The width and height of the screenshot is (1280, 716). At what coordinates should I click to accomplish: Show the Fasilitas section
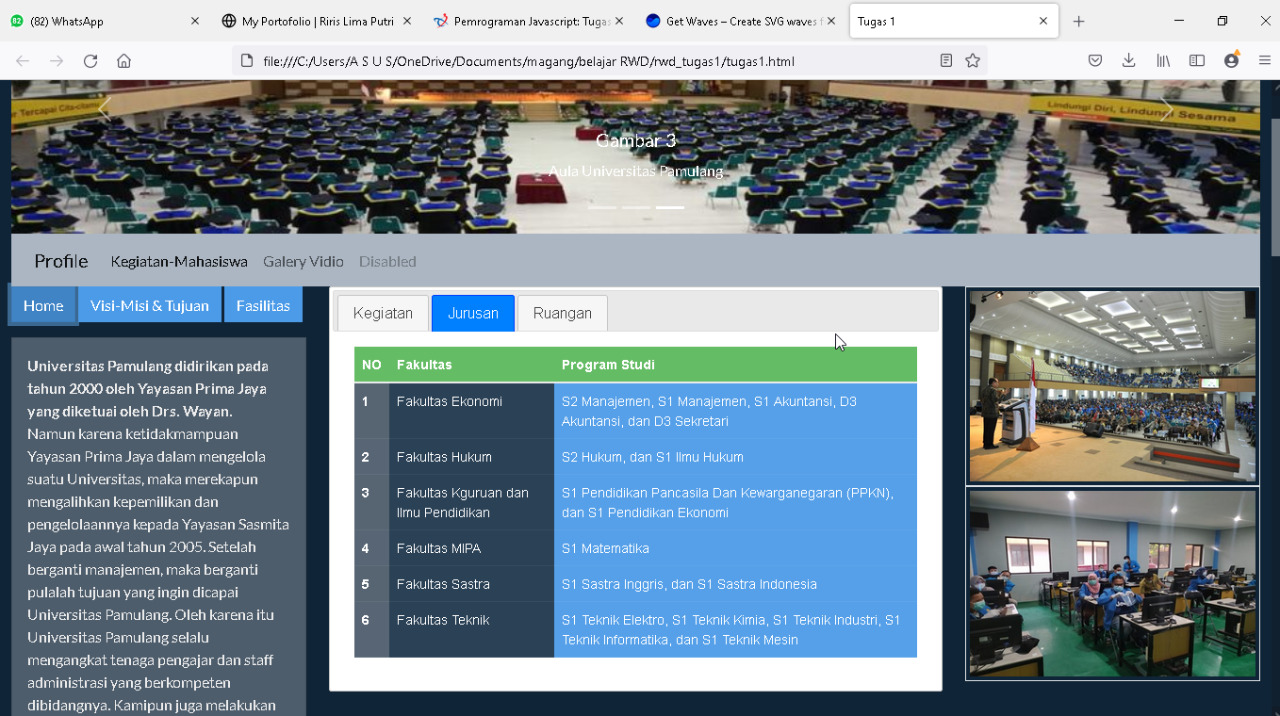click(263, 305)
